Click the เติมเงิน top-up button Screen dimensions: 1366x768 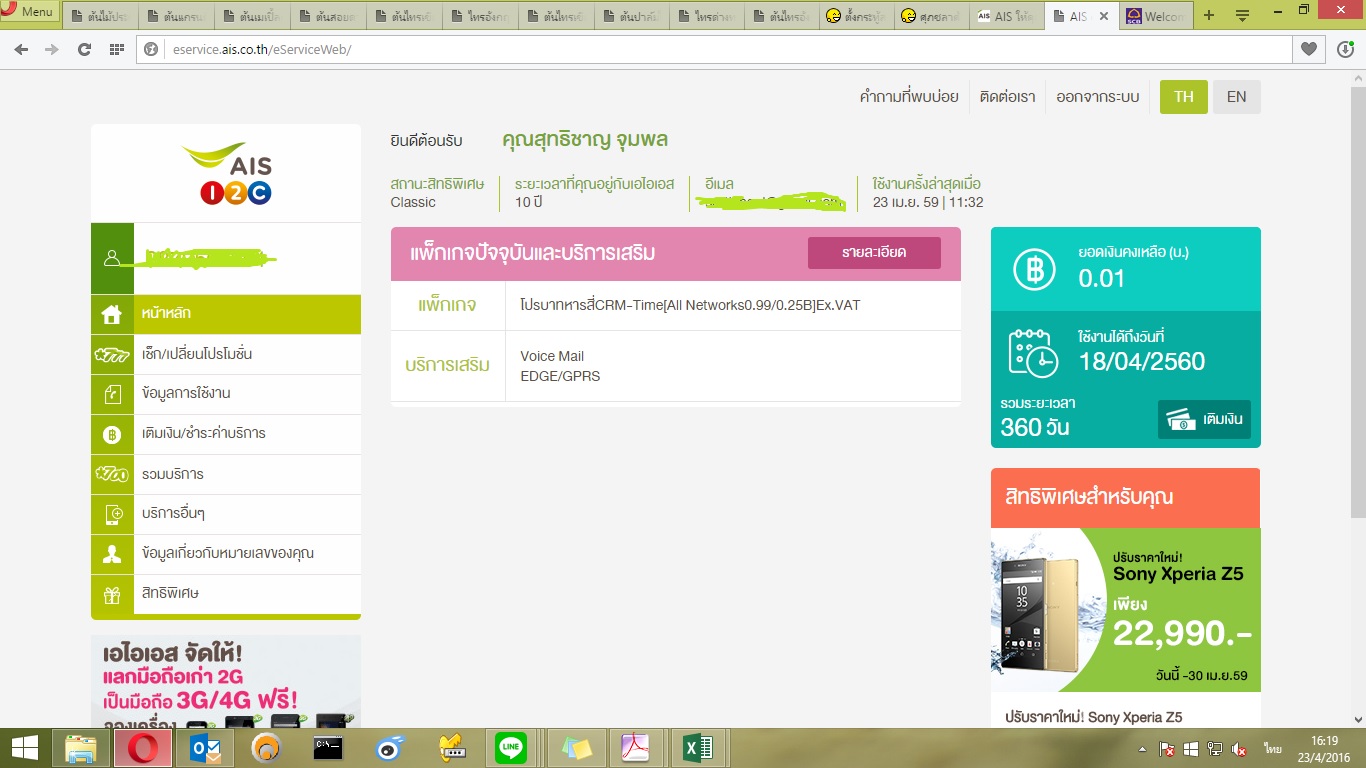tap(1204, 420)
